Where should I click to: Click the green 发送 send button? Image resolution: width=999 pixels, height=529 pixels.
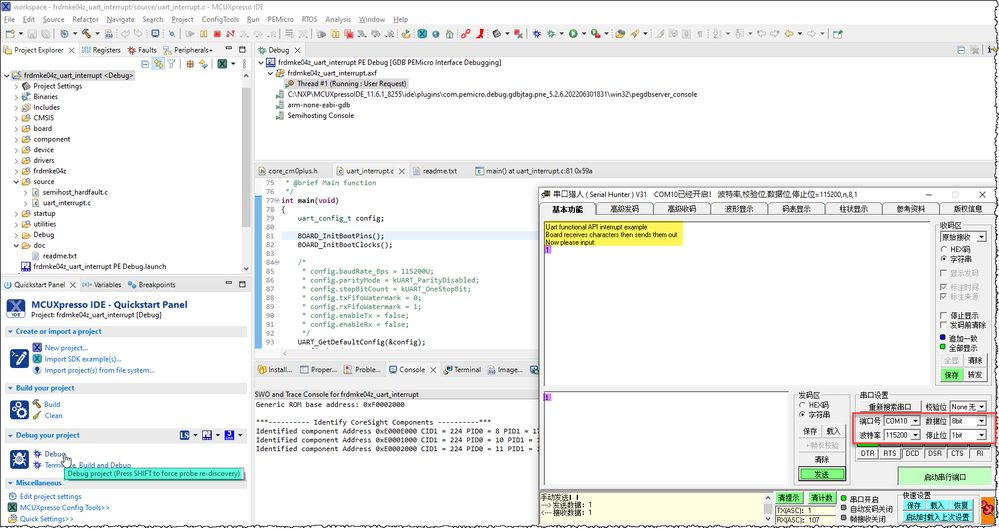822,475
